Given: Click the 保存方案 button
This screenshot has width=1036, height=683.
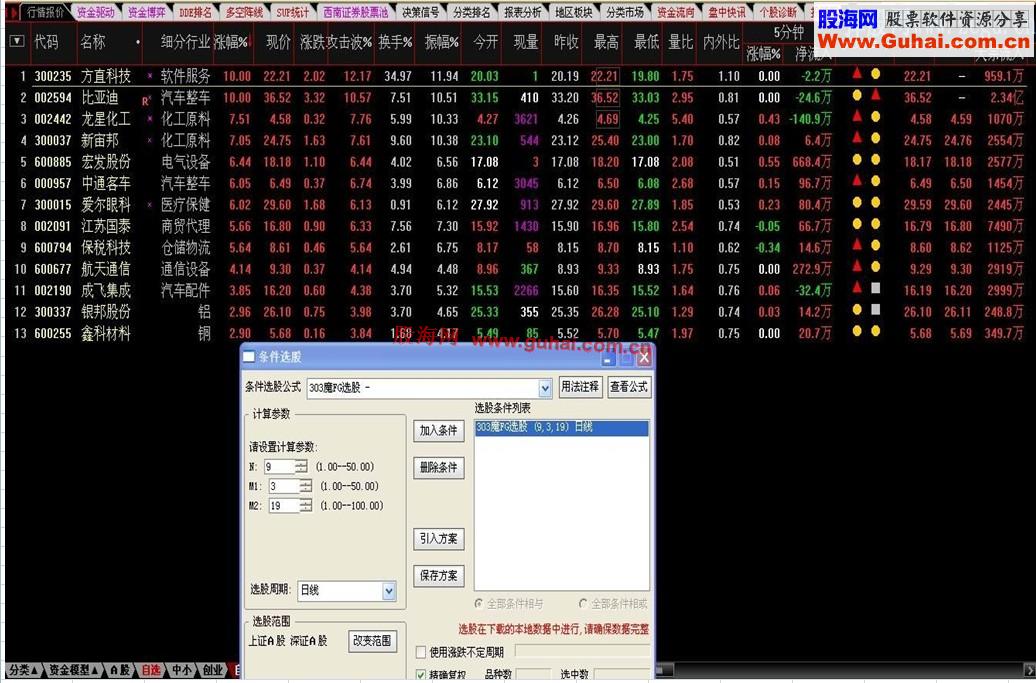Looking at the screenshot, I should pos(439,575).
